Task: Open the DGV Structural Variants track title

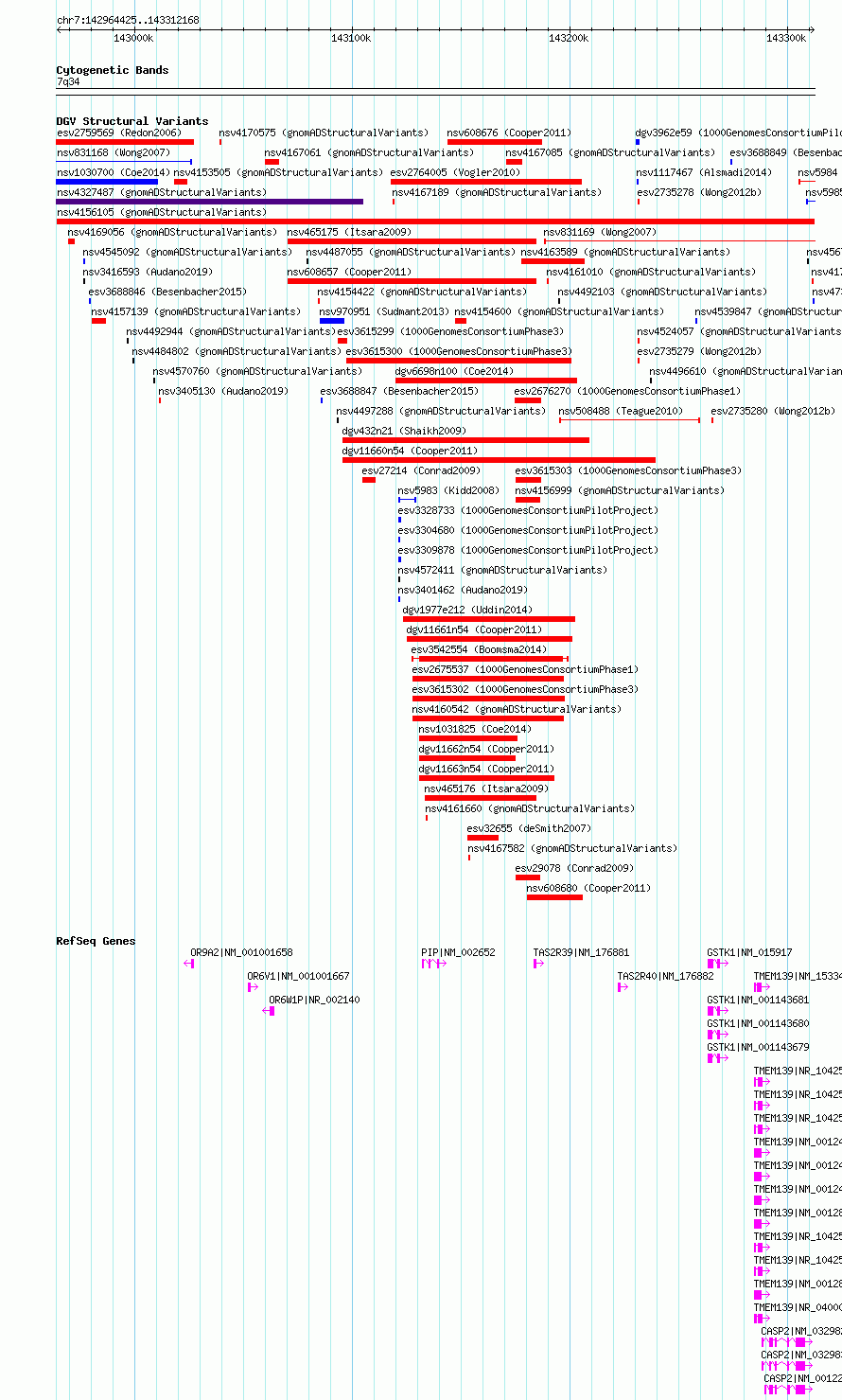Action: (x=132, y=121)
